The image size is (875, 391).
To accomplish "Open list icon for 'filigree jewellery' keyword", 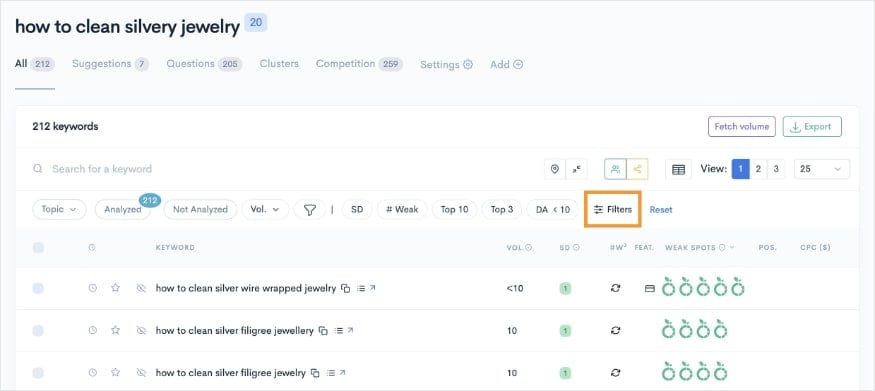I will (338, 331).
